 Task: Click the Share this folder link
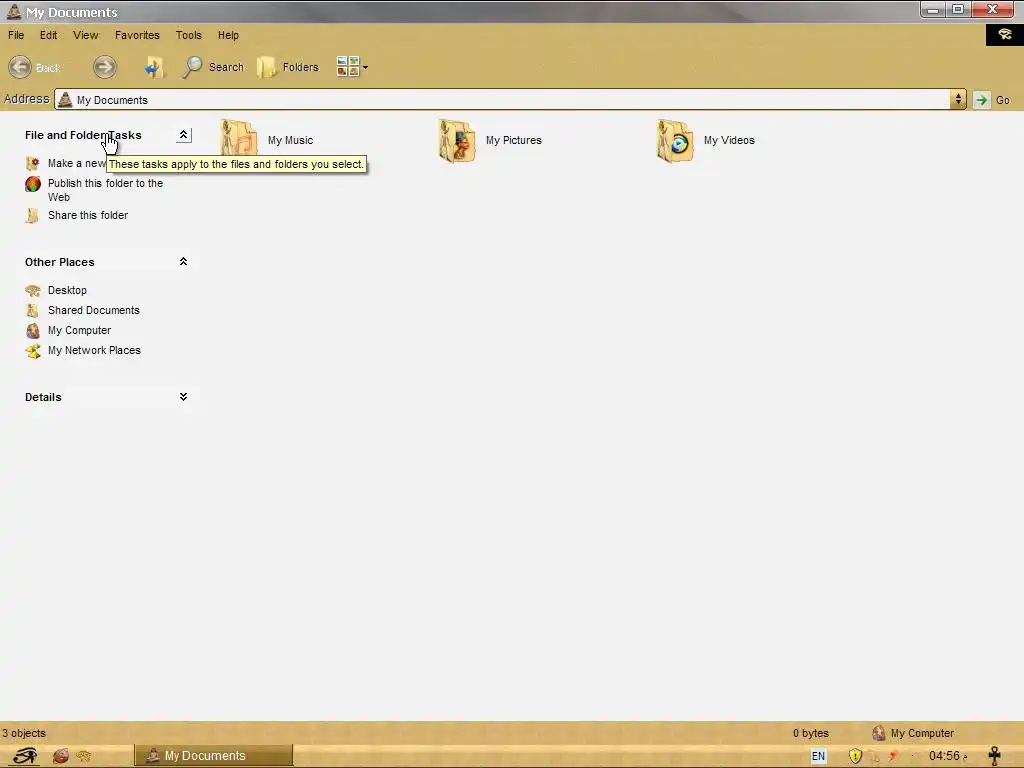88,216
